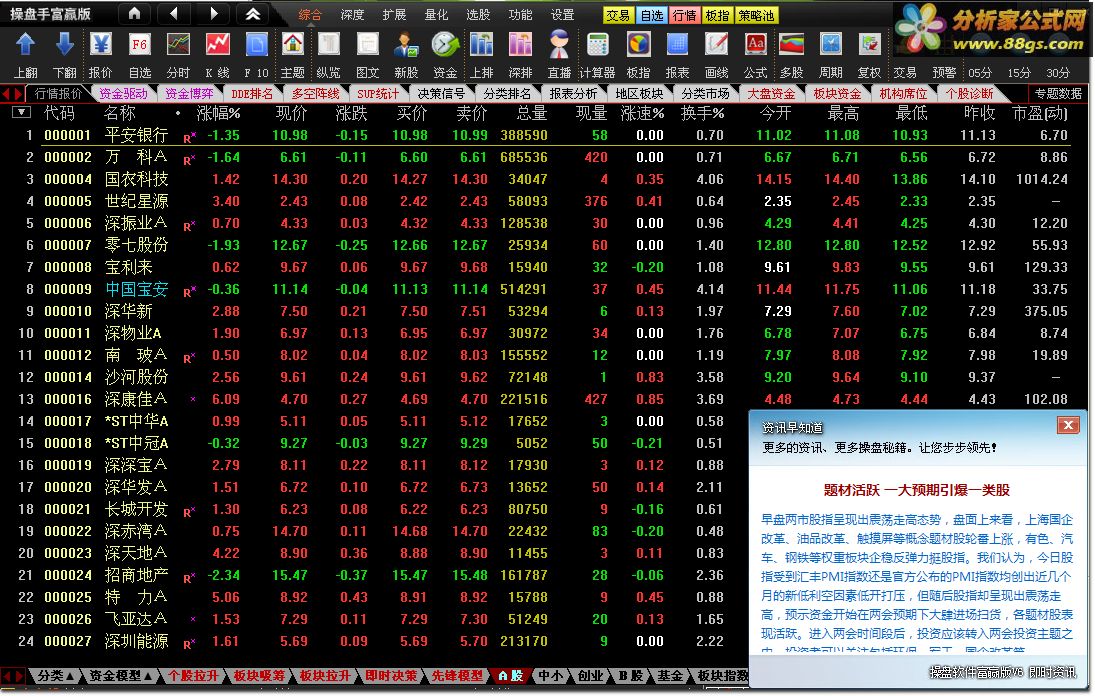Expand the 资金模型▲ bottom menu
This screenshot has width=1095, height=696.
click(x=121, y=676)
